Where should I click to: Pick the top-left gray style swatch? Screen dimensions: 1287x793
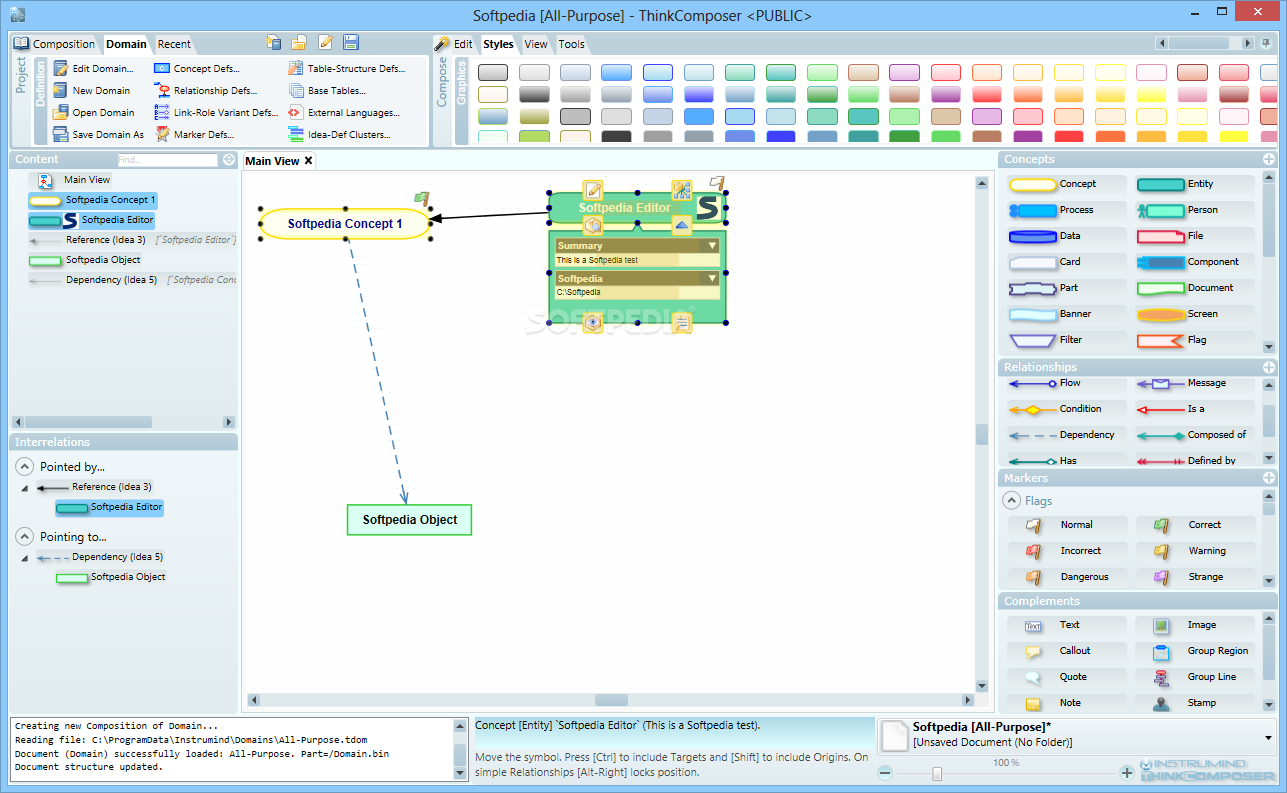[x=493, y=72]
